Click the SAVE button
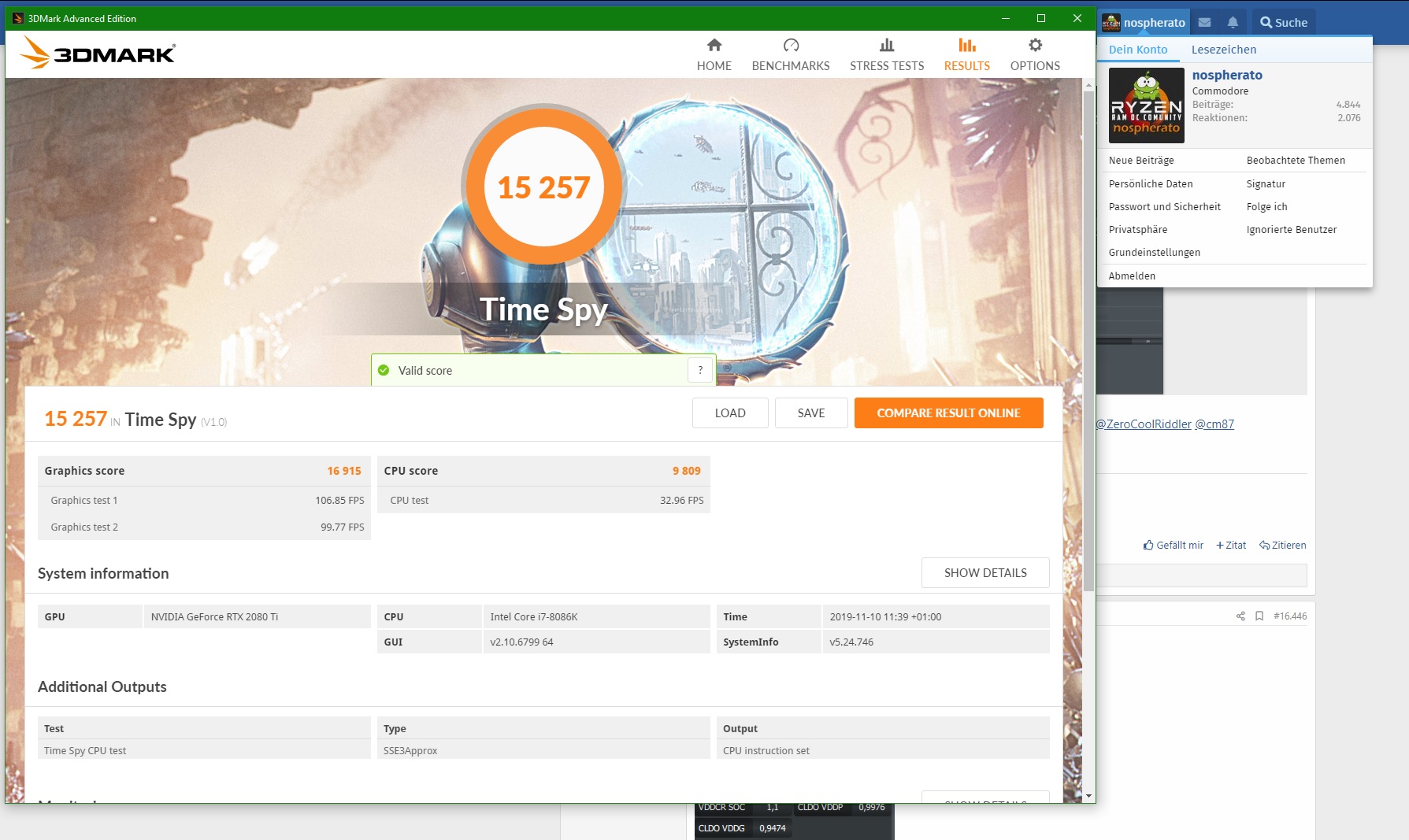1409x840 pixels. (811, 413)
